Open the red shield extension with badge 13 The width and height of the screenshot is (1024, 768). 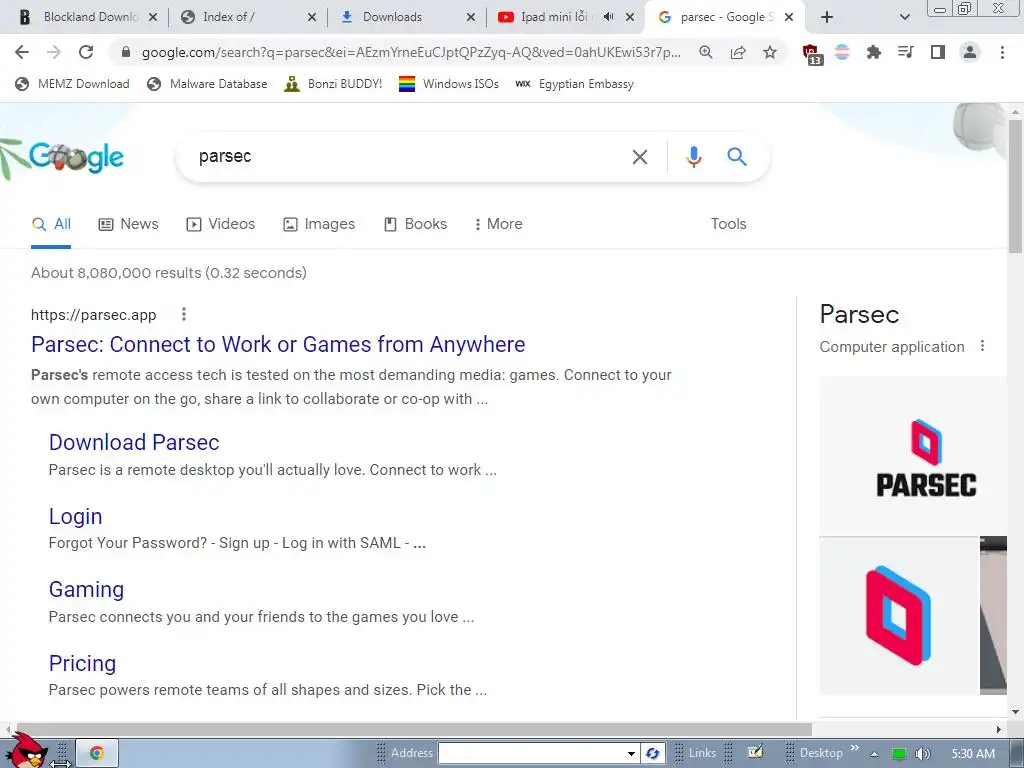coord(812,54)
